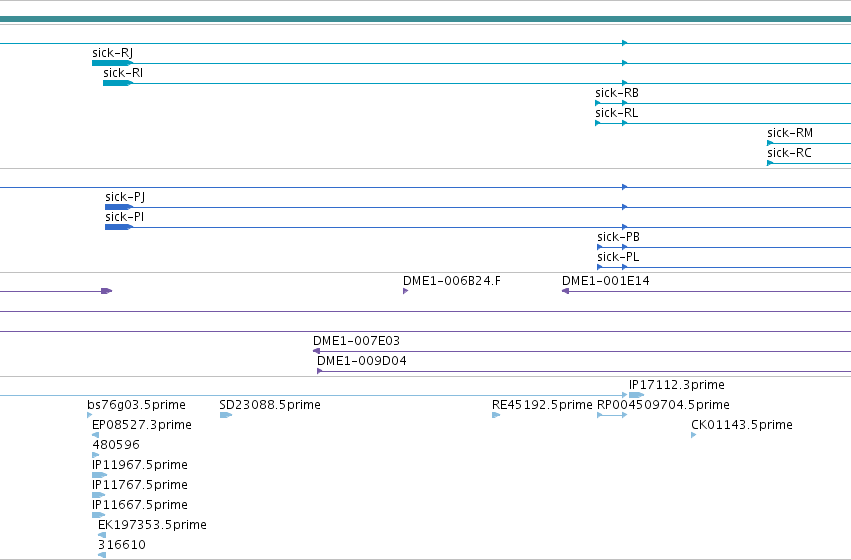Click the sick-PI dark blue exon block
The height and width of the screenshot is (560, 851).
coord(118,227)
